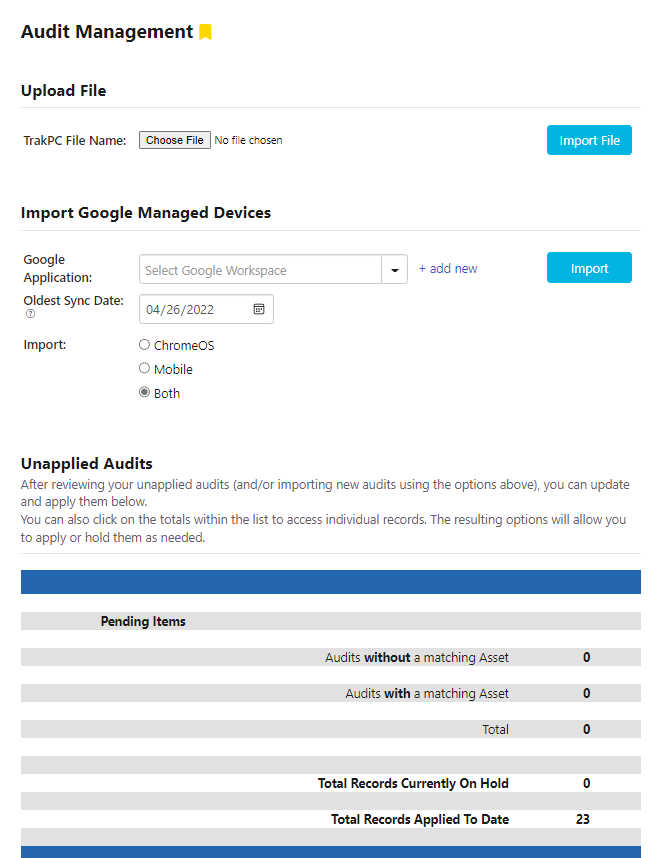Click the Import File button
Screen dimensions: 664x858
[589, 140]
